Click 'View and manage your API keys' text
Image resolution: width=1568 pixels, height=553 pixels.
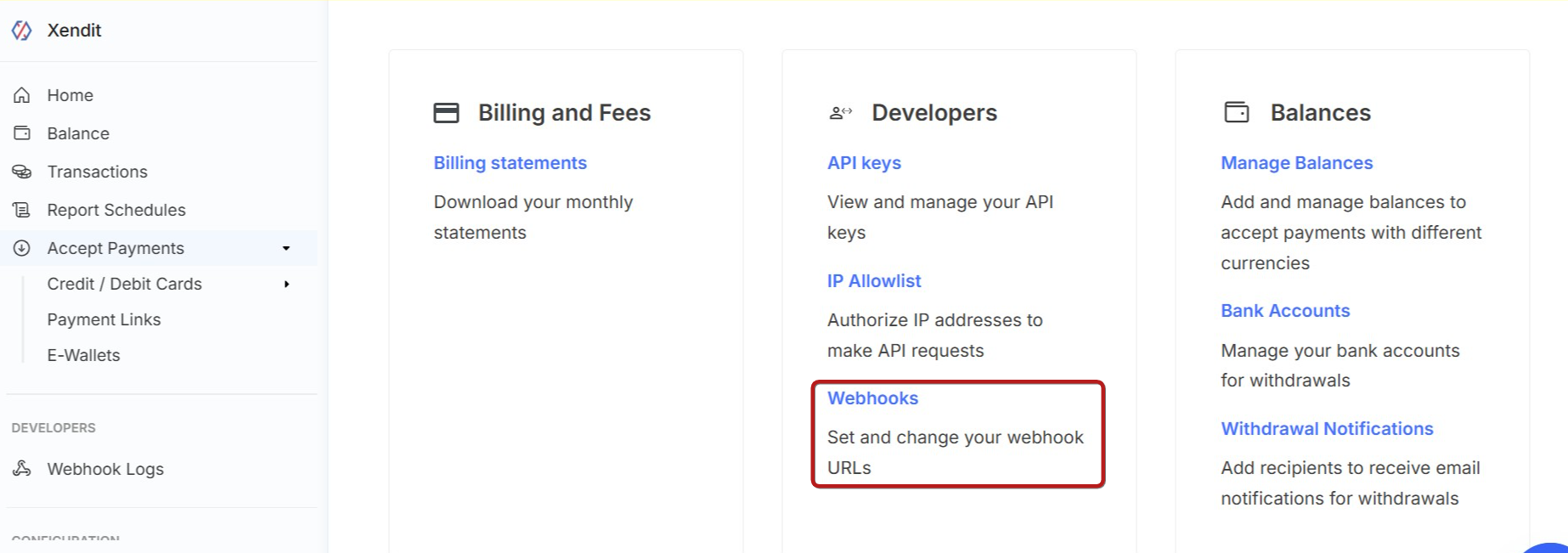(x=940, y=217)
